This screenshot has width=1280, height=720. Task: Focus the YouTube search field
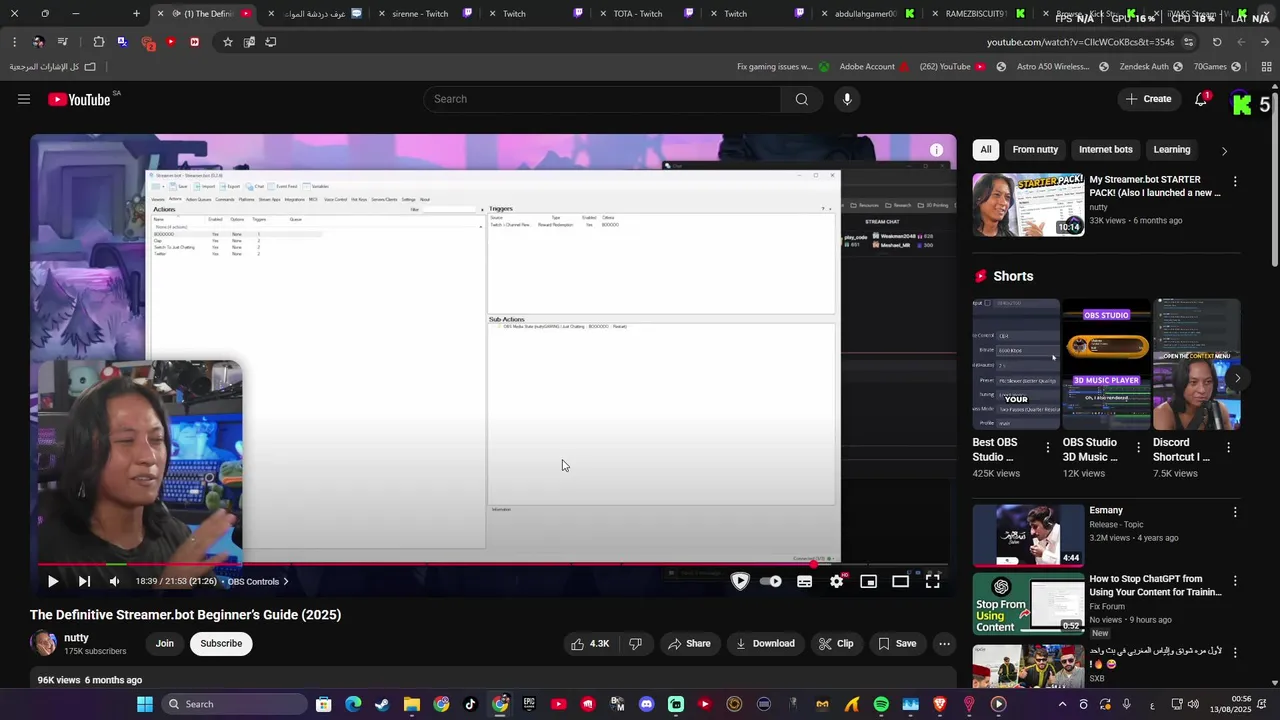(x=602, y=99)
